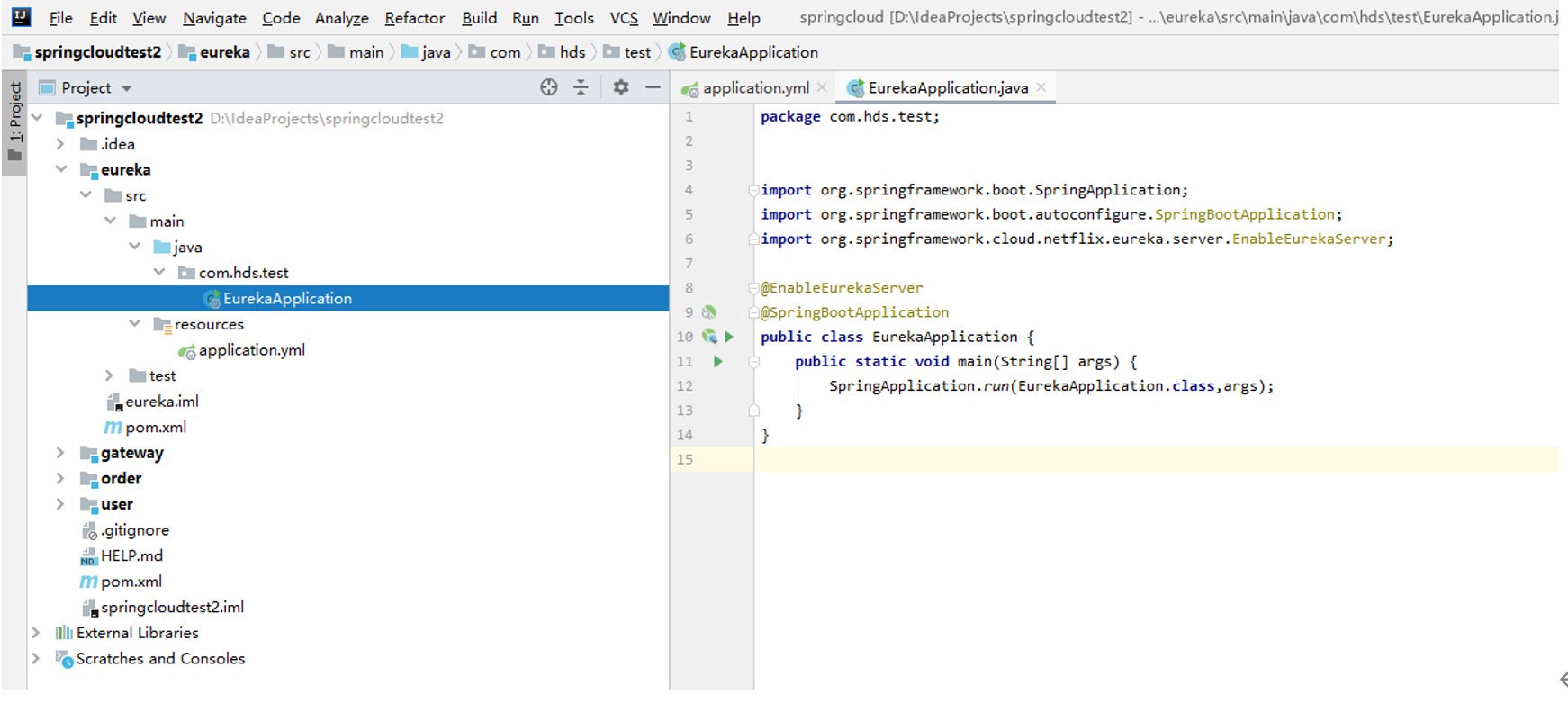Open the Build menu
Viewport: 1568px width, 704px height.
[x=479, y=18]
